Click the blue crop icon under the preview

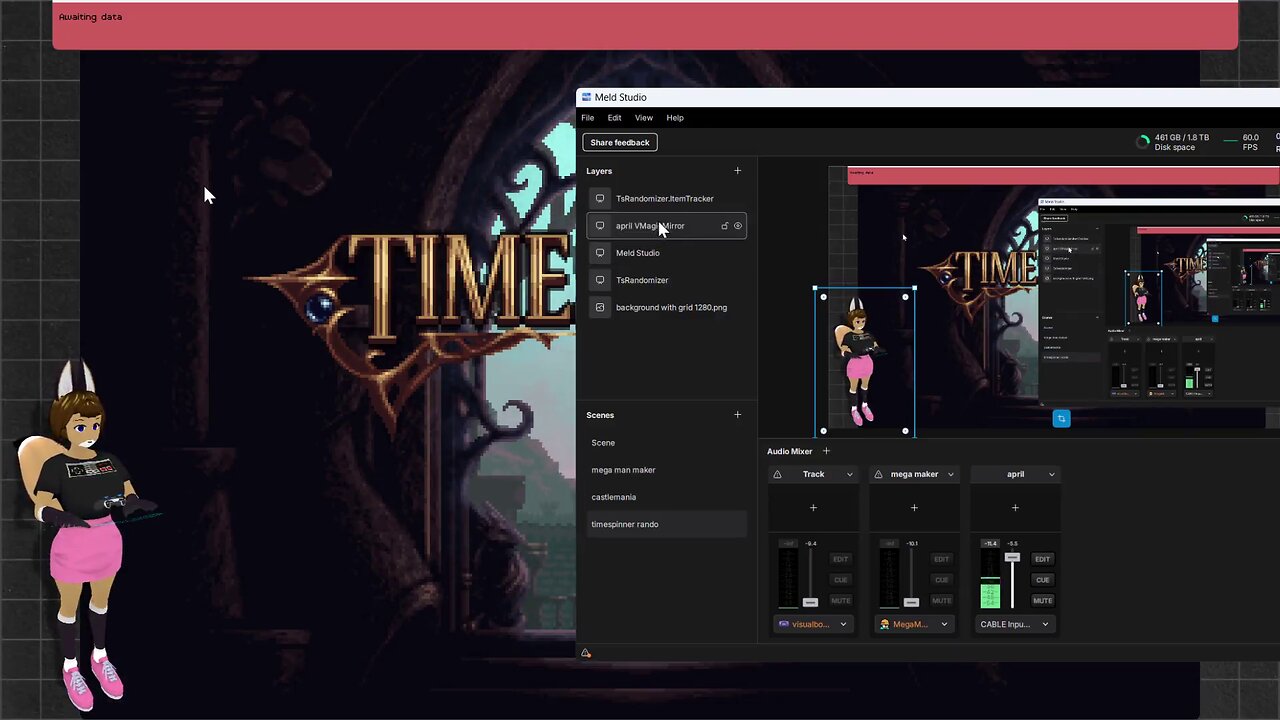coord(1061,418)
